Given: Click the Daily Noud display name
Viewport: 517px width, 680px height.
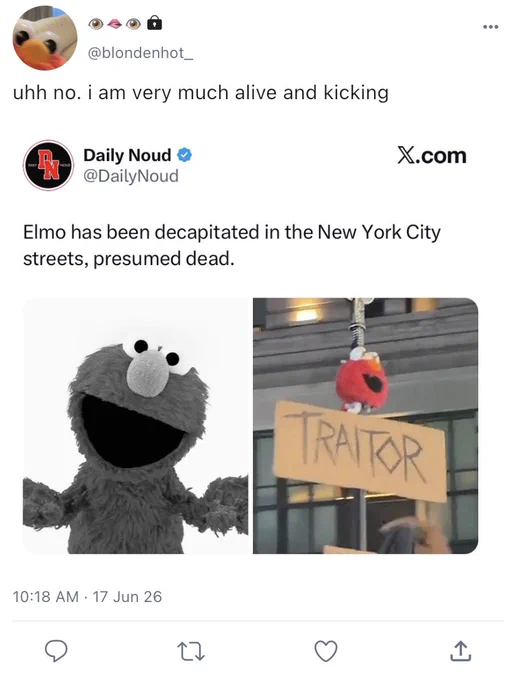Looking at the screenshot, I should [127, 155].
